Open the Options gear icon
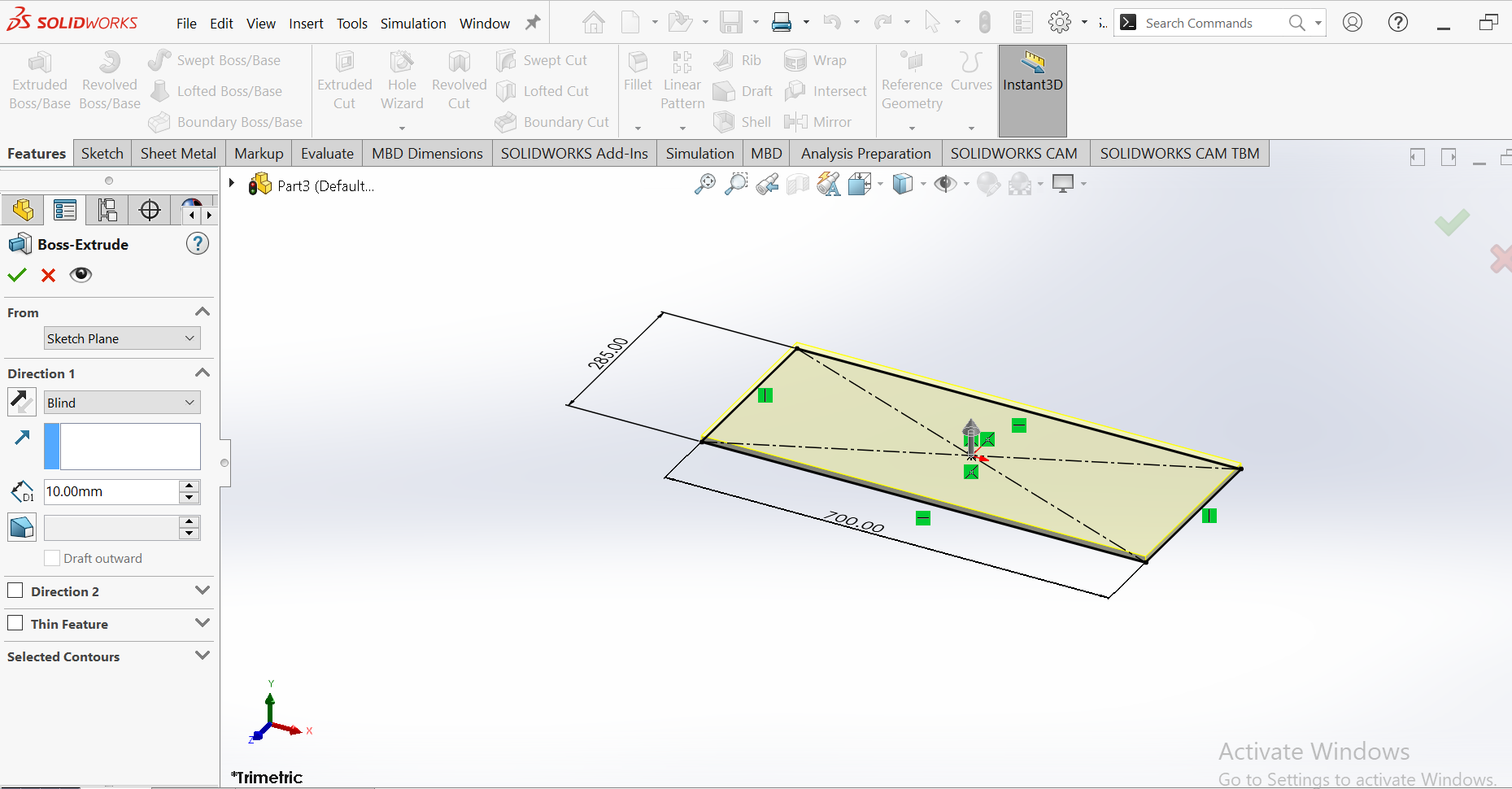1512x789 pixels. [x=1060, y=22]
